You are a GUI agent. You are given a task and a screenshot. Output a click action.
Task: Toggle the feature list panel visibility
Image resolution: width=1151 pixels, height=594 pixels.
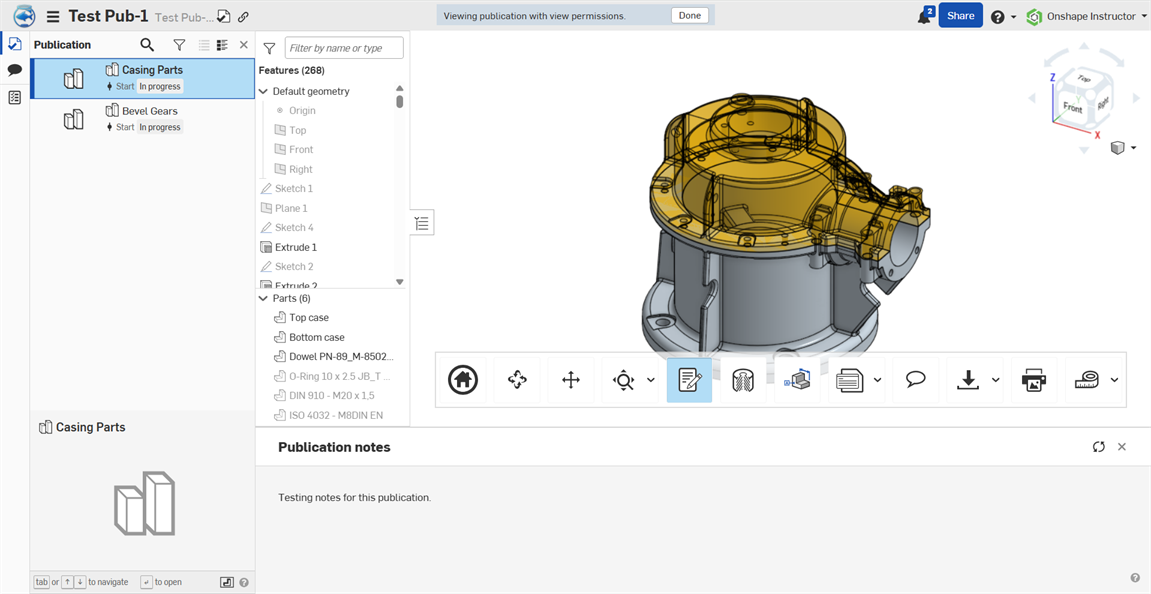click(422, 223)
